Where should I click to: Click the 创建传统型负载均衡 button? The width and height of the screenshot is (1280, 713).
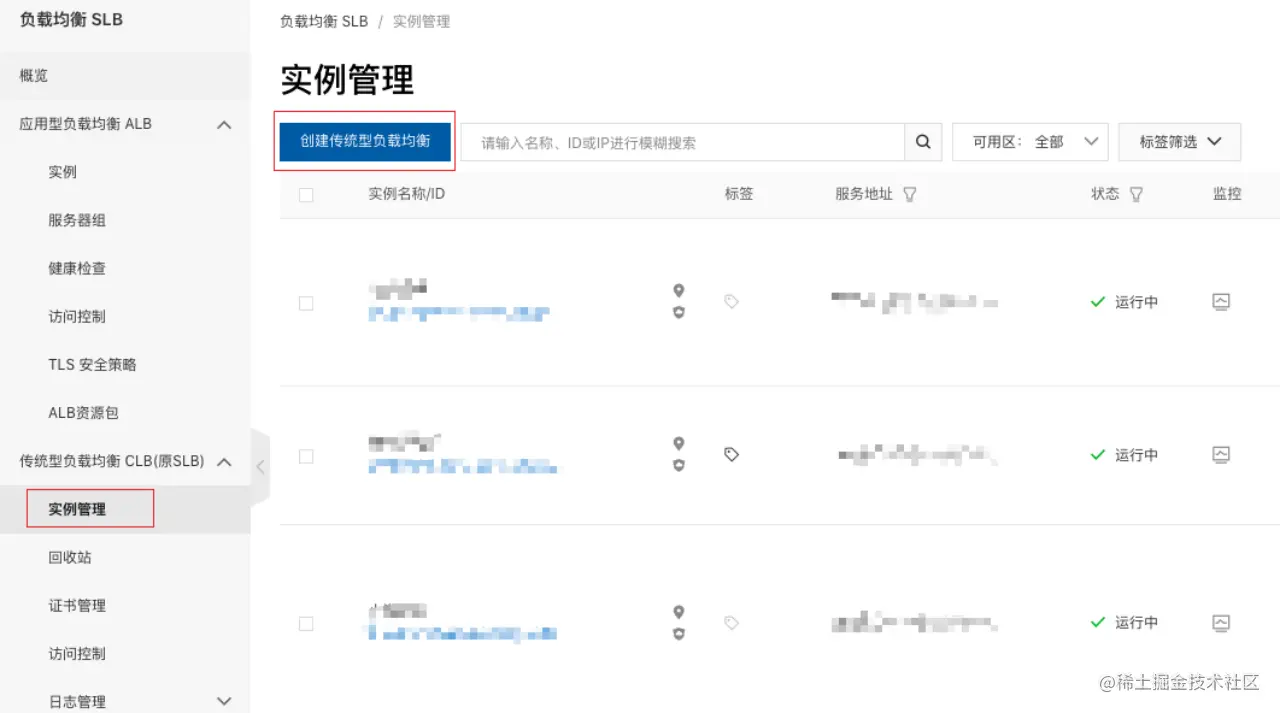[x=365, y=141]
